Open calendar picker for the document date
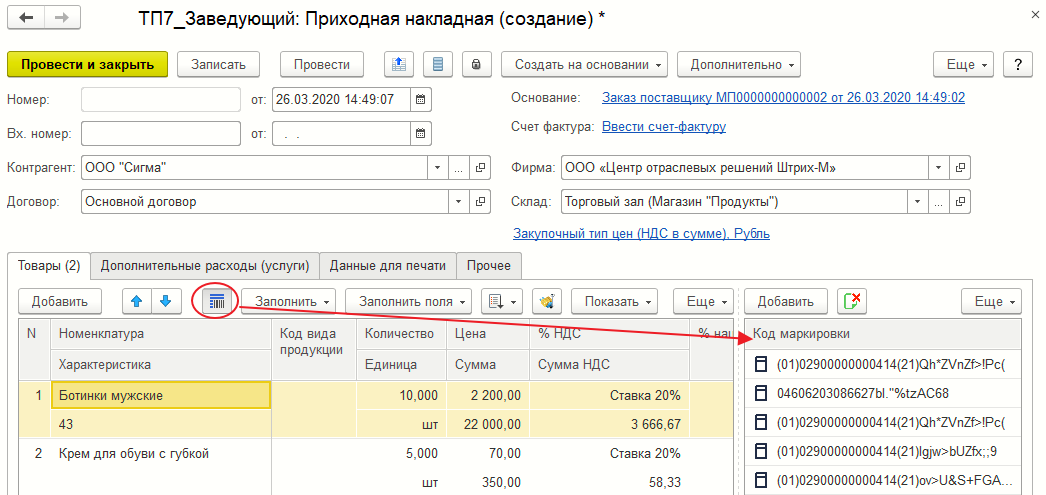The image size is (1046, 495). [x=421, y=99]
